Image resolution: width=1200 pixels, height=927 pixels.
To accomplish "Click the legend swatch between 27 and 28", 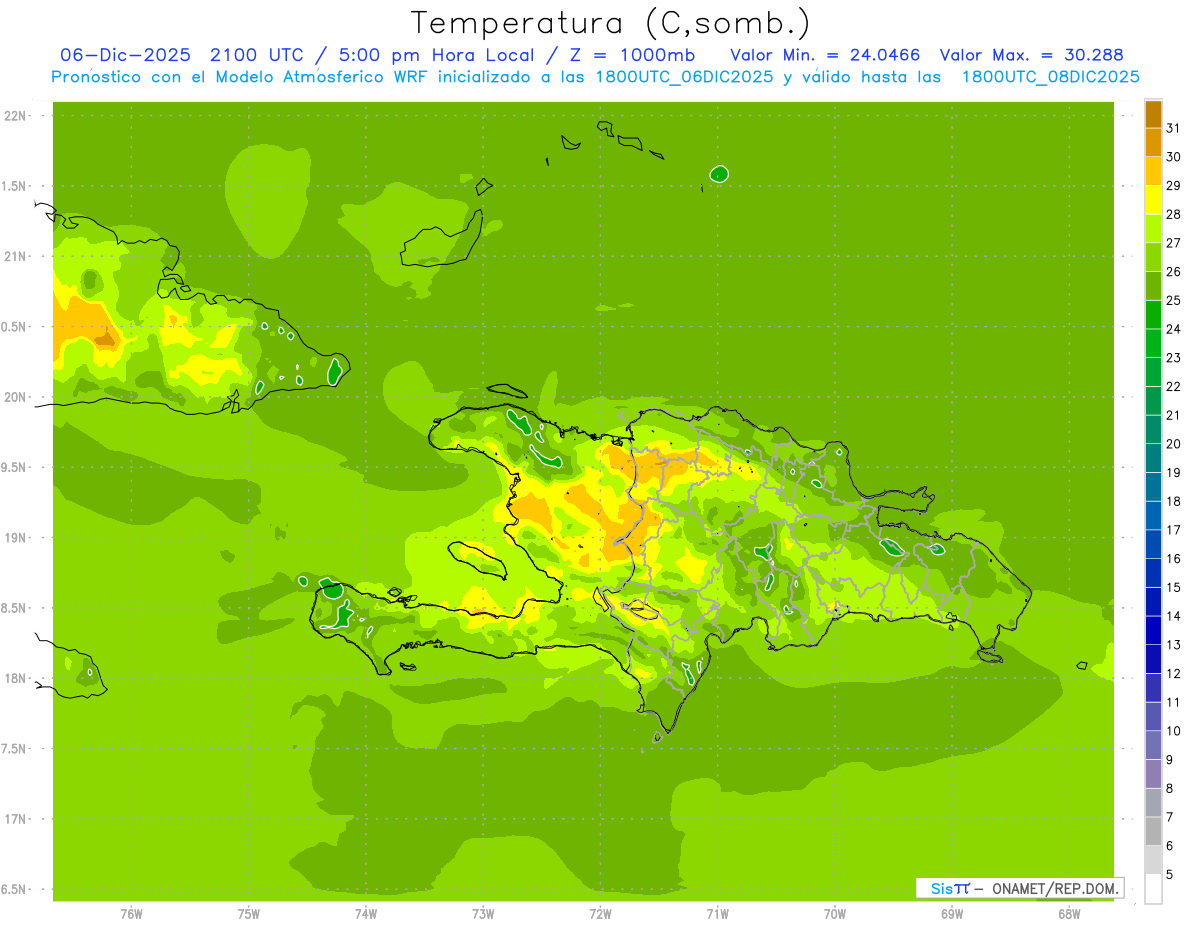I will (x=1153, y=229).
